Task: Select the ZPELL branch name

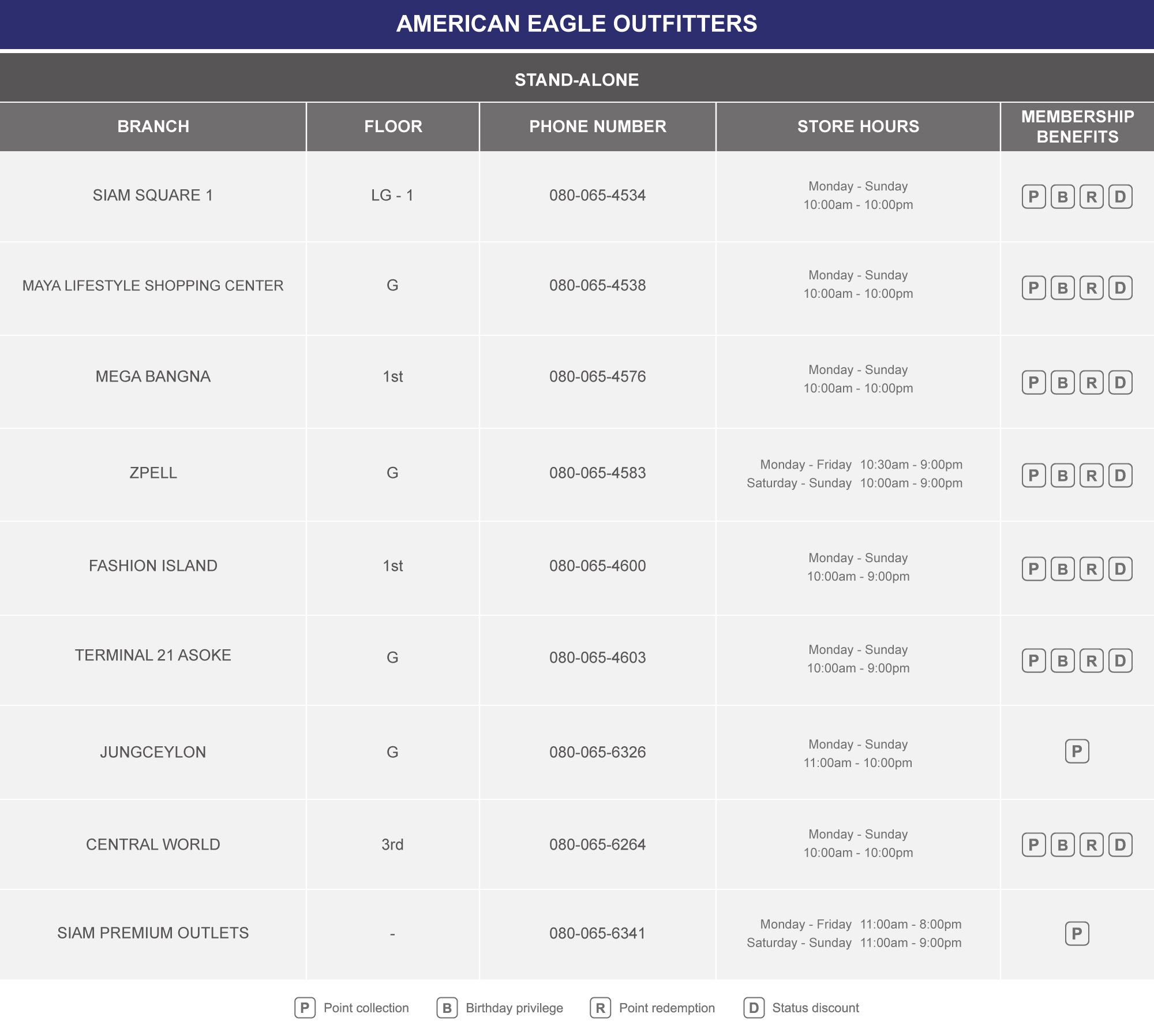Action: click(x=153, y=473)
